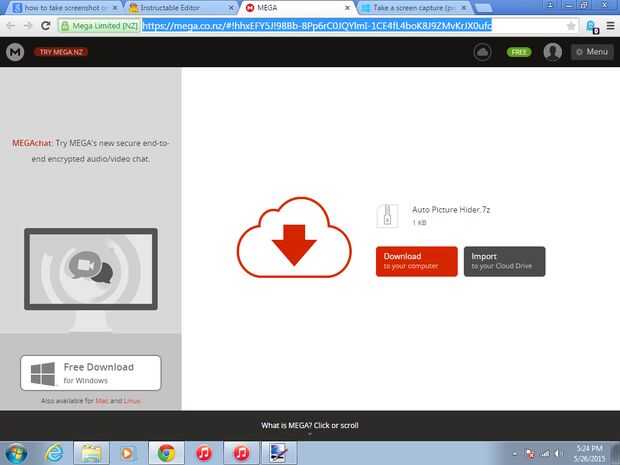This screenshot has height=465, width=620.
Task: Click What is MEGA? Click or scroll bar
Action: (x=310, y=425)
